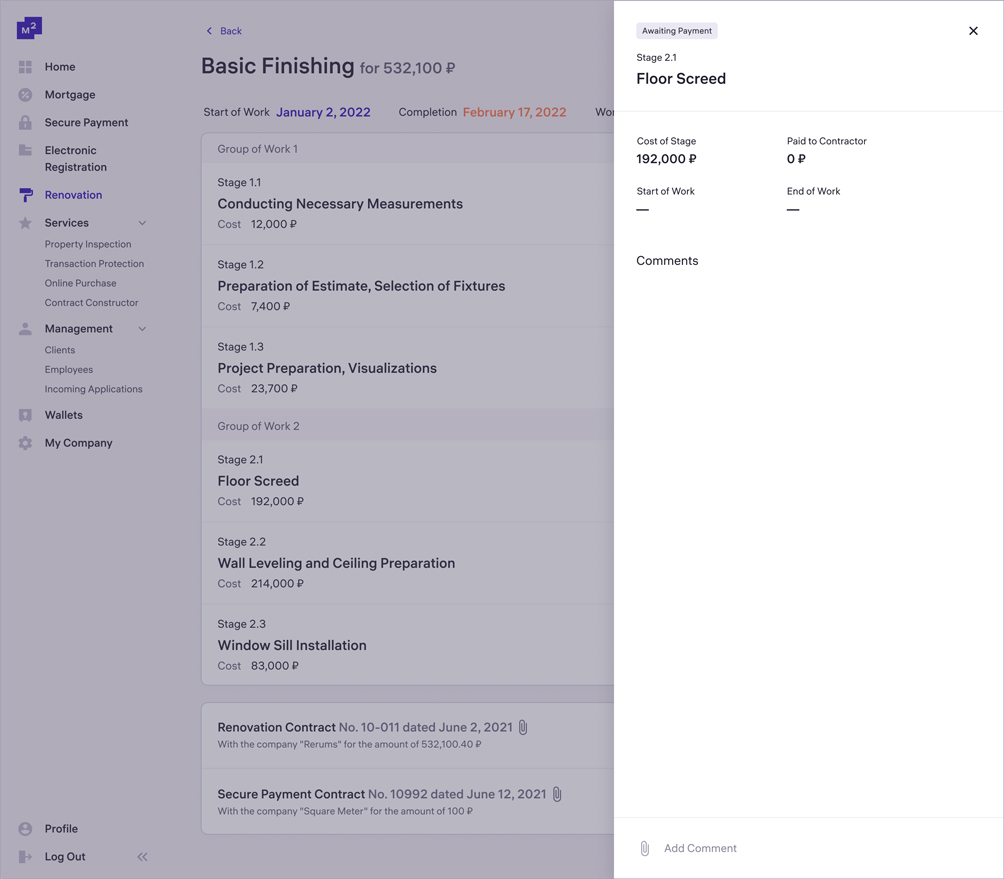Click the M2 logo

(28, 27)
